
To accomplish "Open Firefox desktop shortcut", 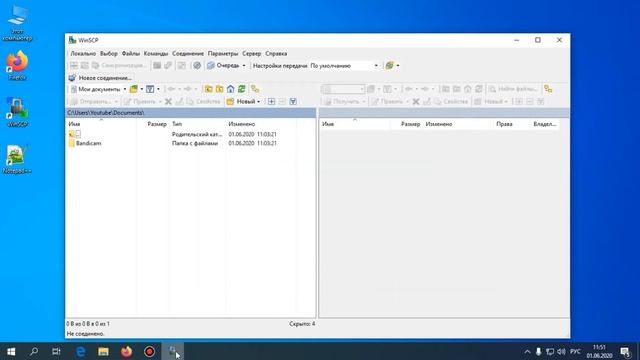I will 17,65.
